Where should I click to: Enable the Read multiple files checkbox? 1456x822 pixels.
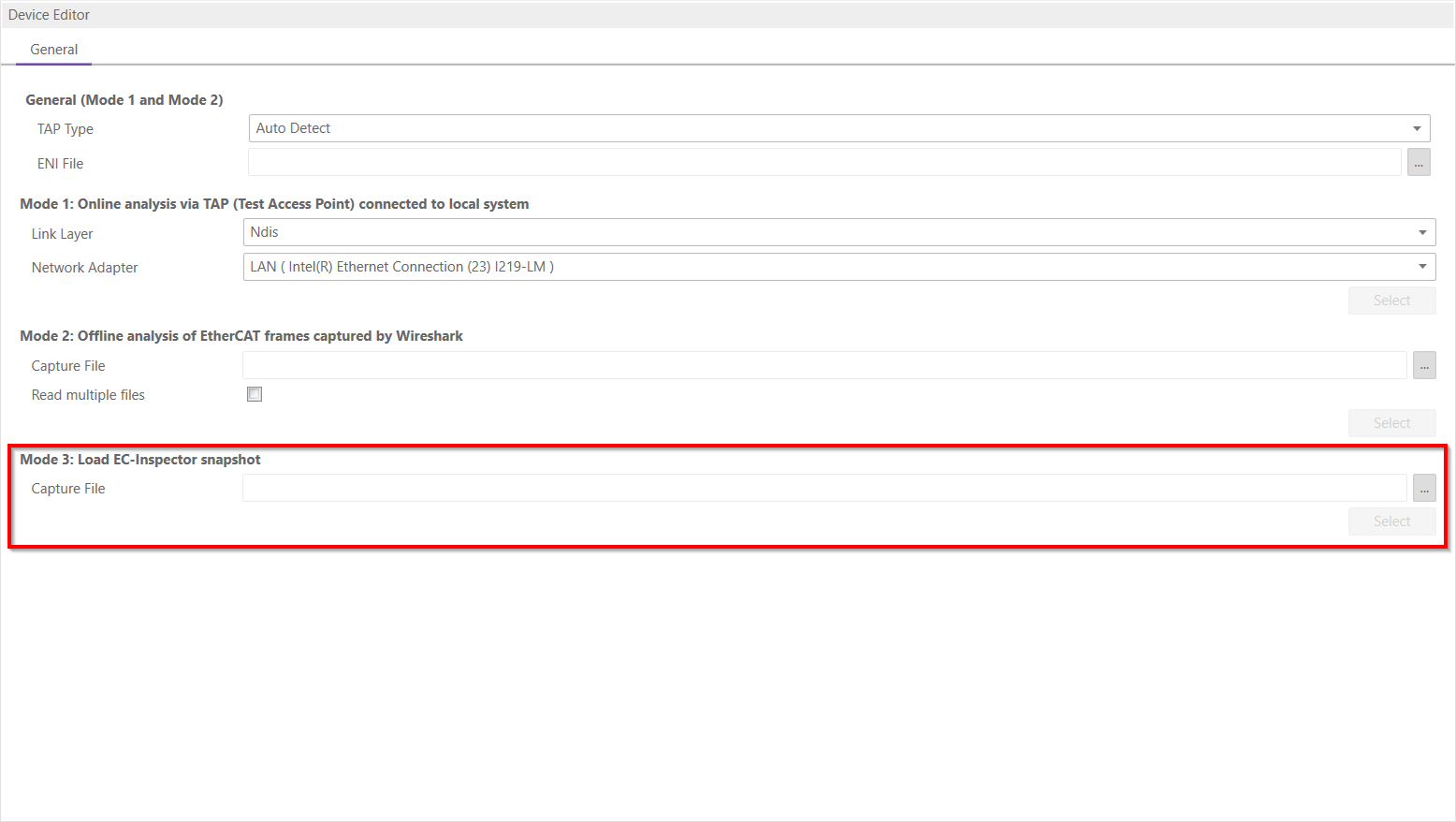(x=255, y=394)
